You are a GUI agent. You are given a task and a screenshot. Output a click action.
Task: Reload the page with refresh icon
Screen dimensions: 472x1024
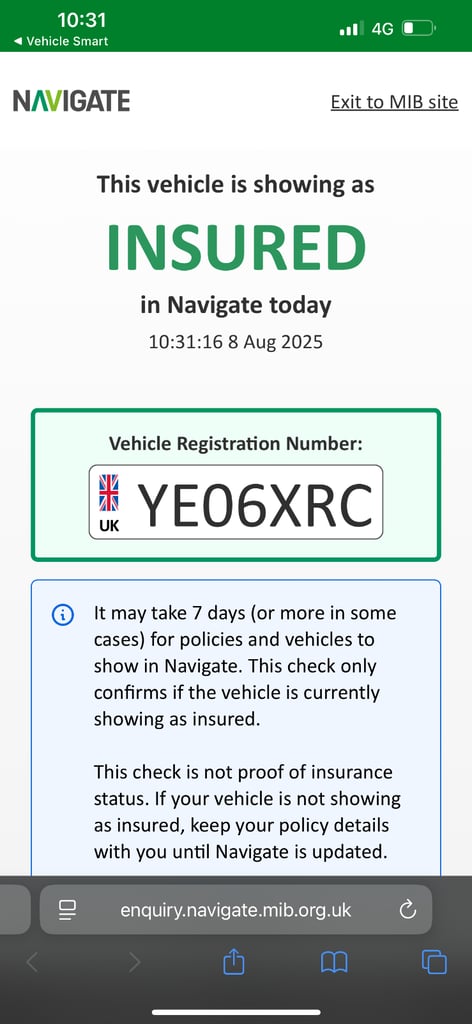coord(407,910)
